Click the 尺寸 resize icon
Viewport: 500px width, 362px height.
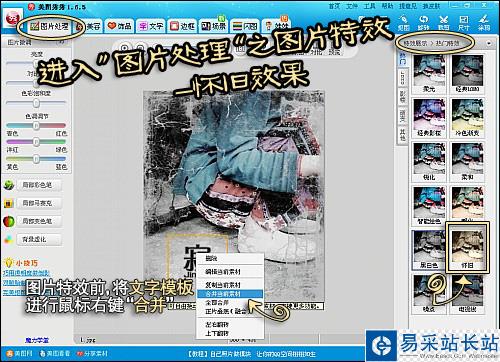click(x=464, y=23)
